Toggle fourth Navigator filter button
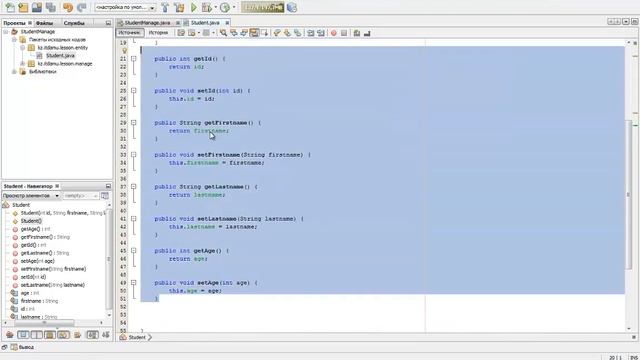The image size is (640, 360). [x=50, y=335]
